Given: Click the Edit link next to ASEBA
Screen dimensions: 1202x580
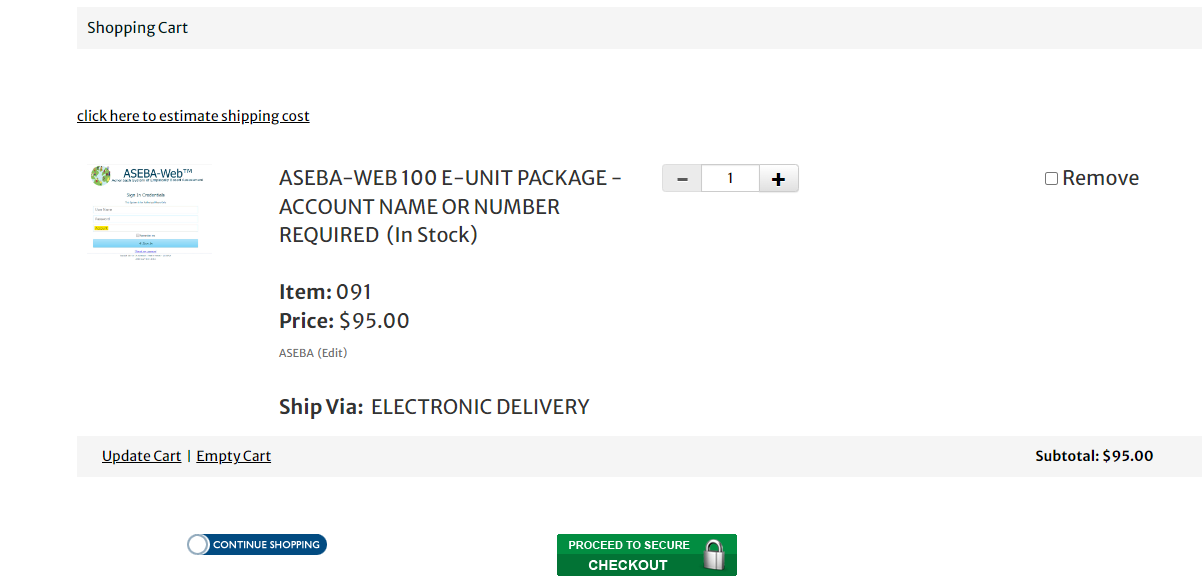Looking at the screenshot, I should [x=334, y=352].
